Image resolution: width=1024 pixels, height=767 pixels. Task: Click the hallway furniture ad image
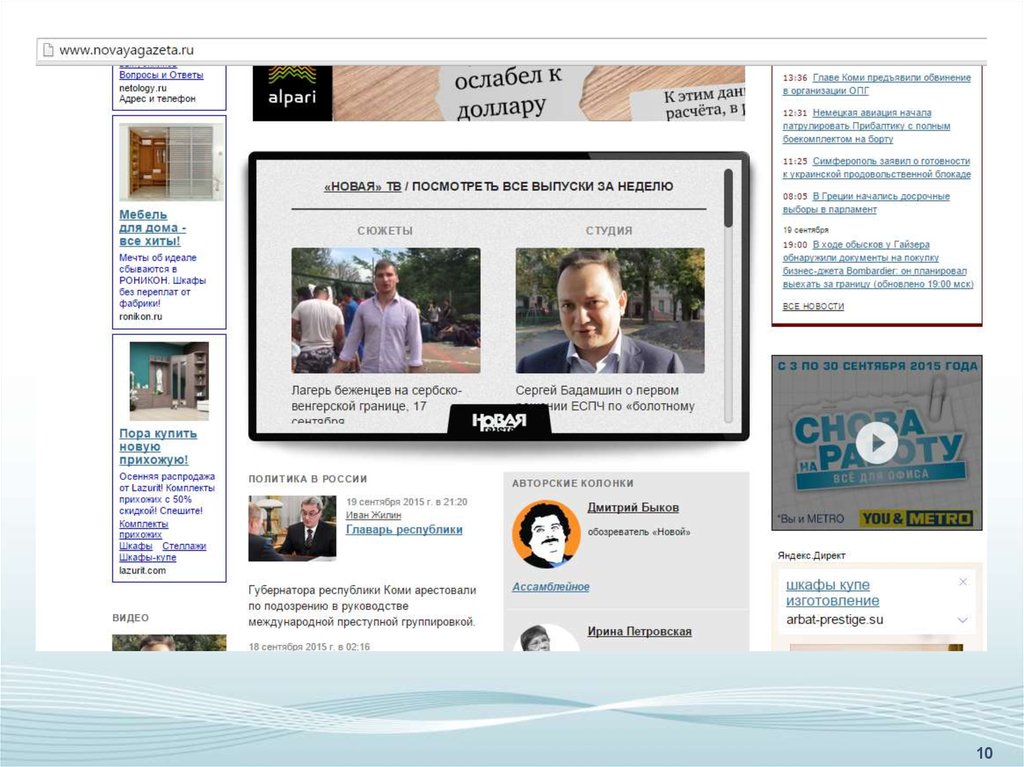click(x=169, y=381)
